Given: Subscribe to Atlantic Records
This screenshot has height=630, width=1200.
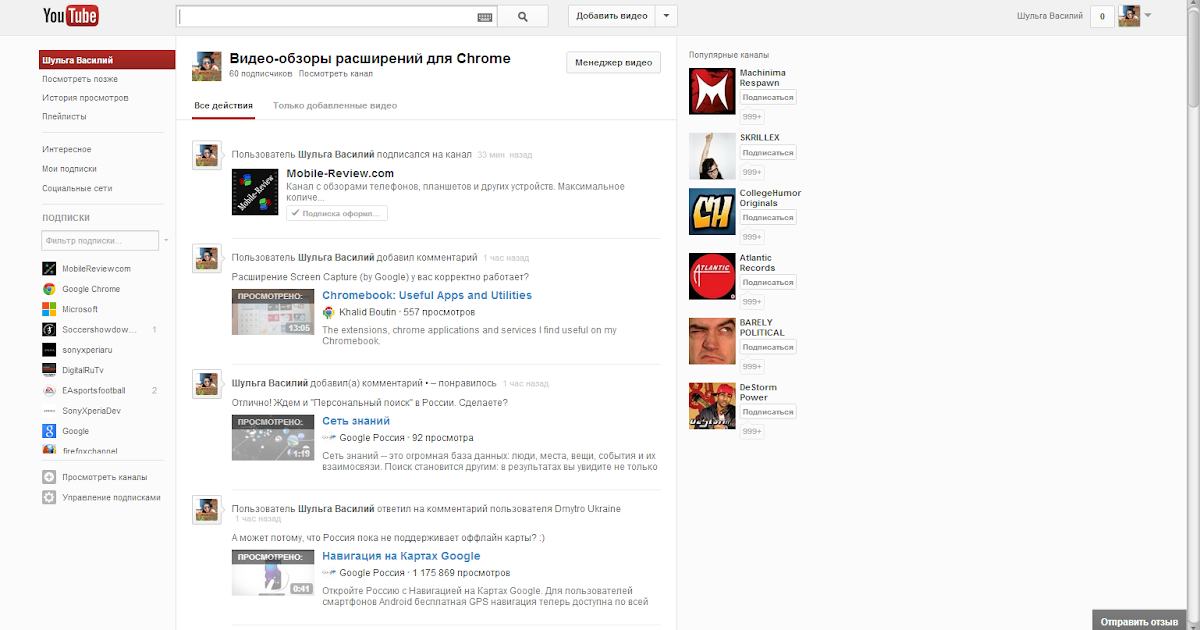Looking at the screenshot, I should 768,282.
